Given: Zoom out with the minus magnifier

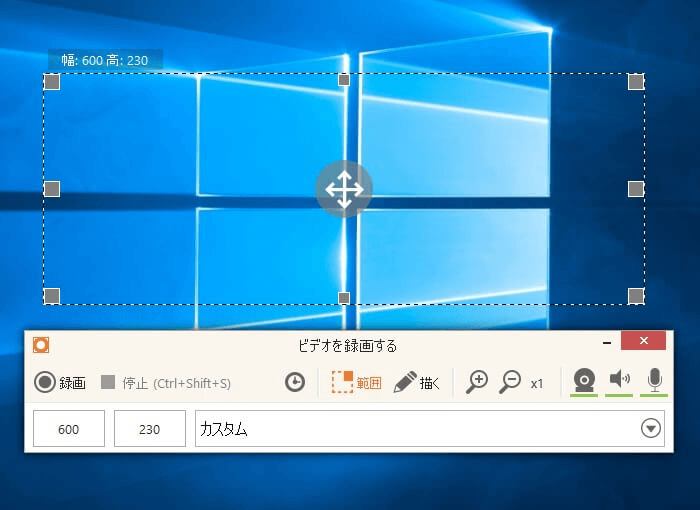Looking at the screenshot, I should pyautogui.click(x=510, y=382).
